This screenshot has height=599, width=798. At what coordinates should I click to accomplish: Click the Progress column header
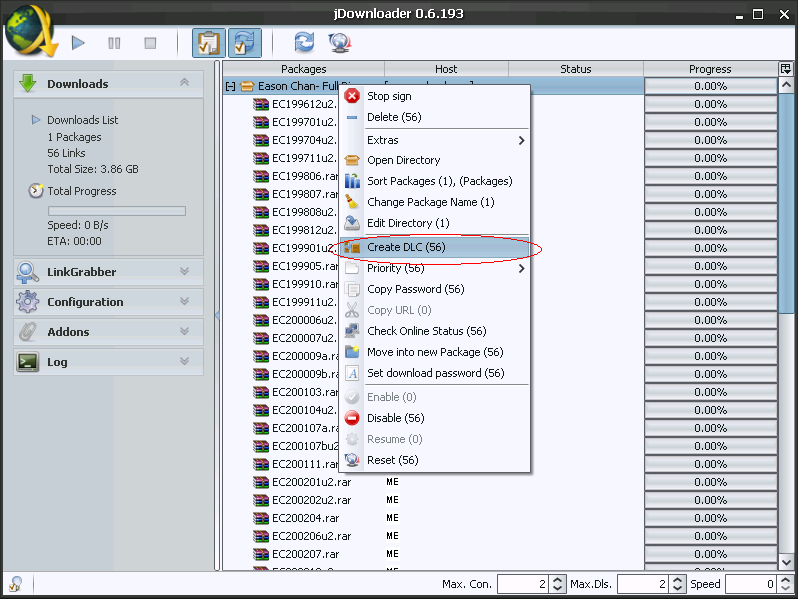pyautogui.click(x=710, y=69)
